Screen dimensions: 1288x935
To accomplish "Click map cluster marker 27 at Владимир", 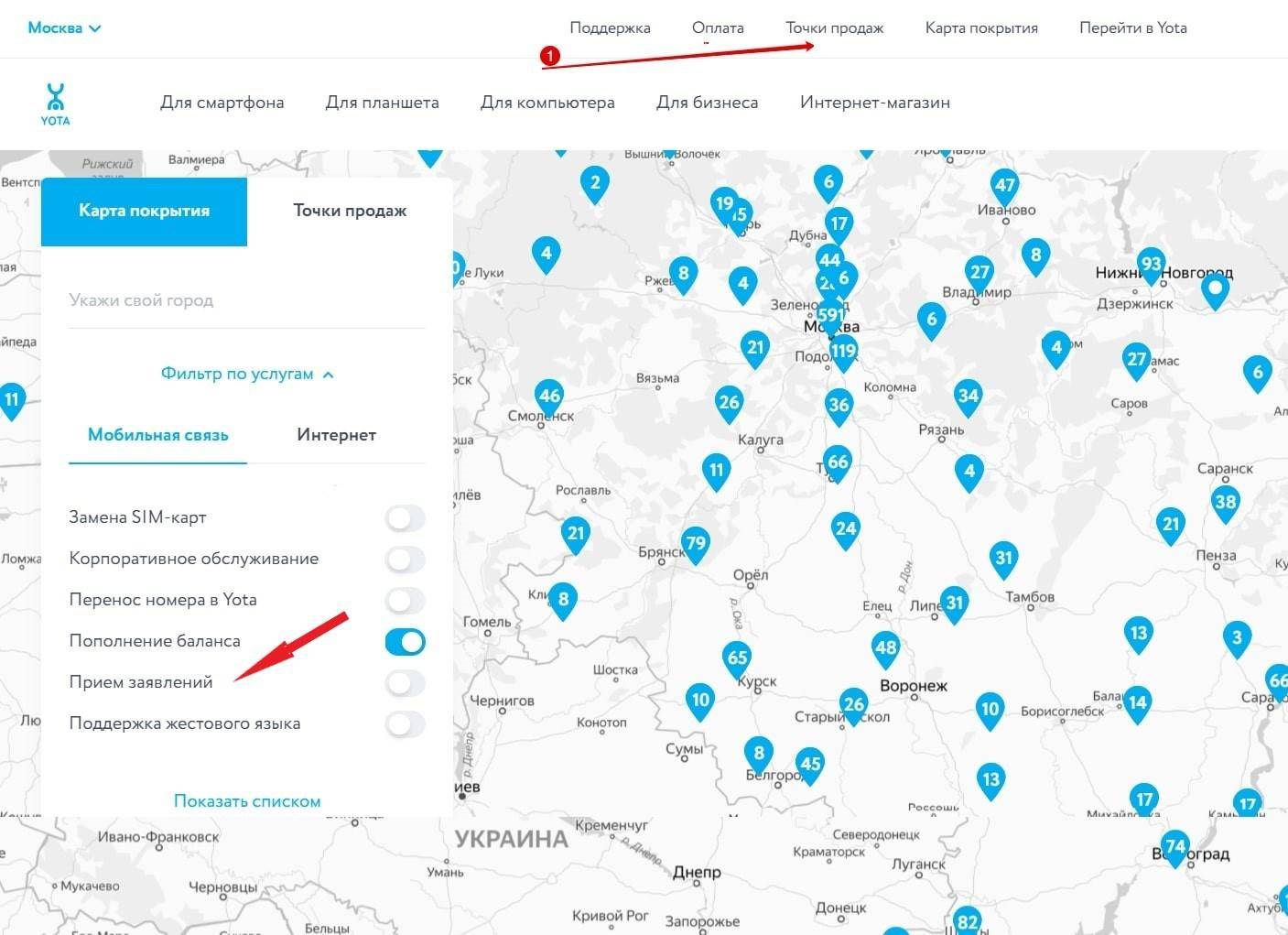I will pyautogui.click(x=980, y=273).
